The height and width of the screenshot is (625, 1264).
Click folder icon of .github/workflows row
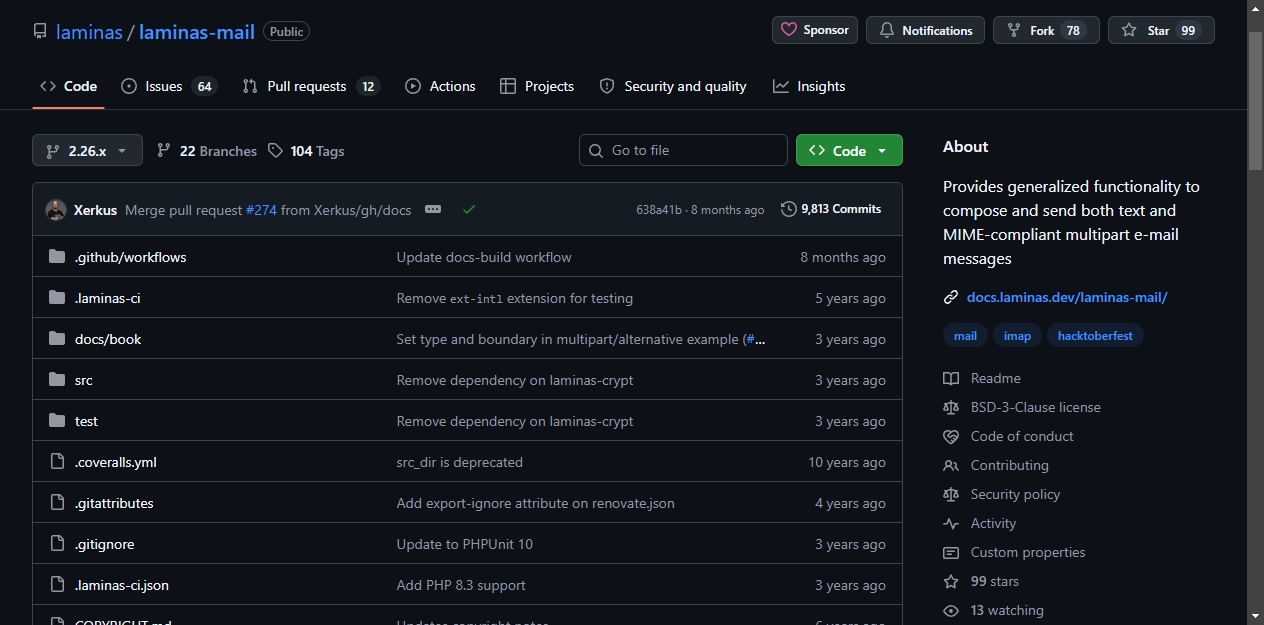pos(57,257)
